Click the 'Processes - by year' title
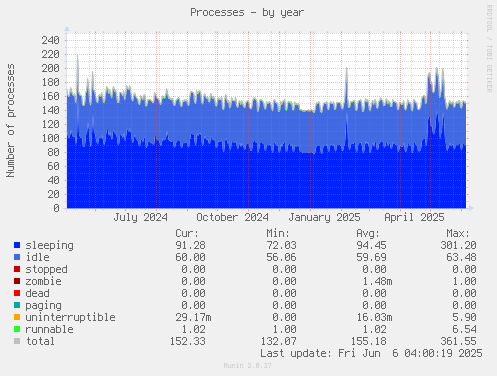Image resolution: width=497 pixels, height=376 pixels. (247, 13)
